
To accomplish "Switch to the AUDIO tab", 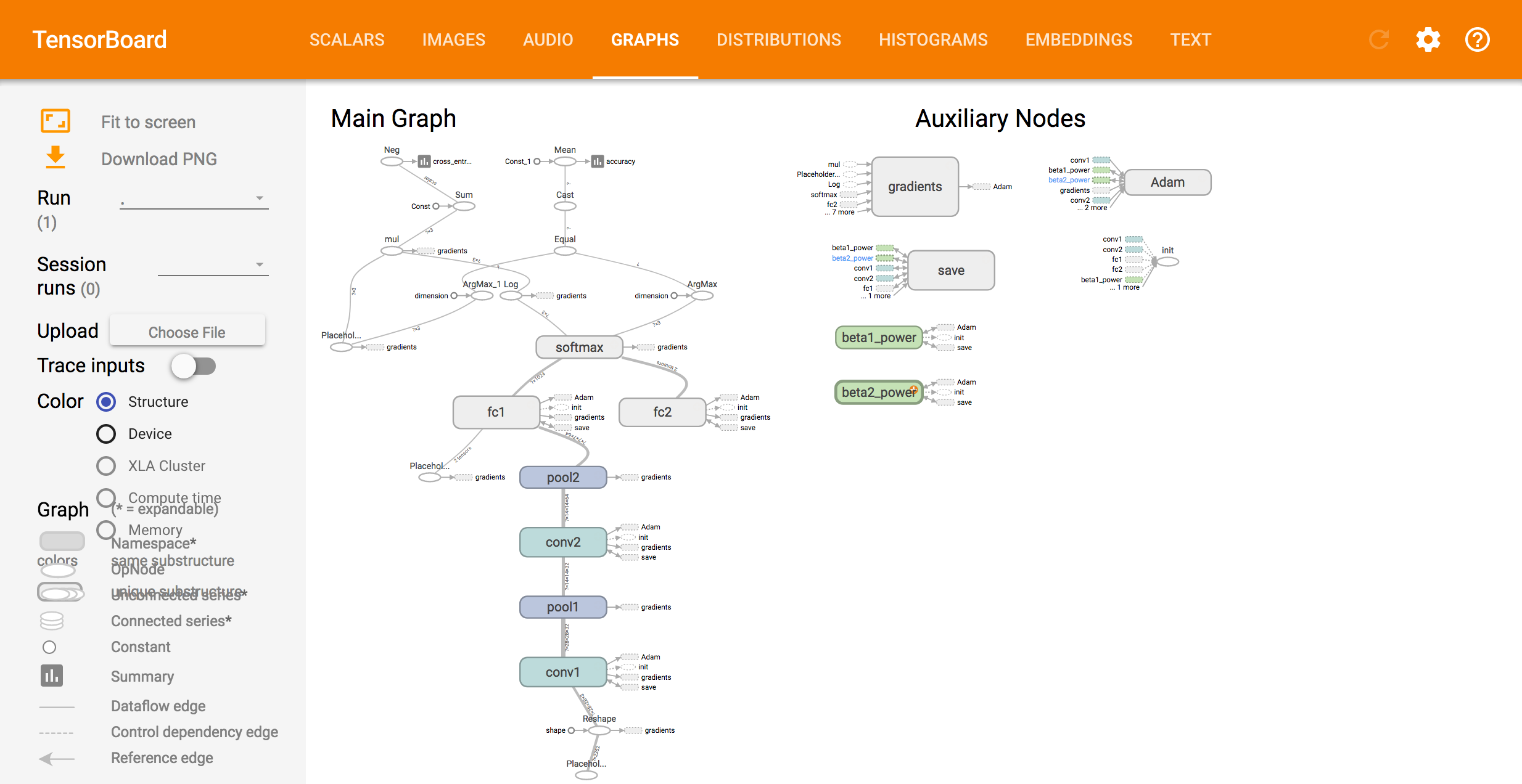I will 548,39.
